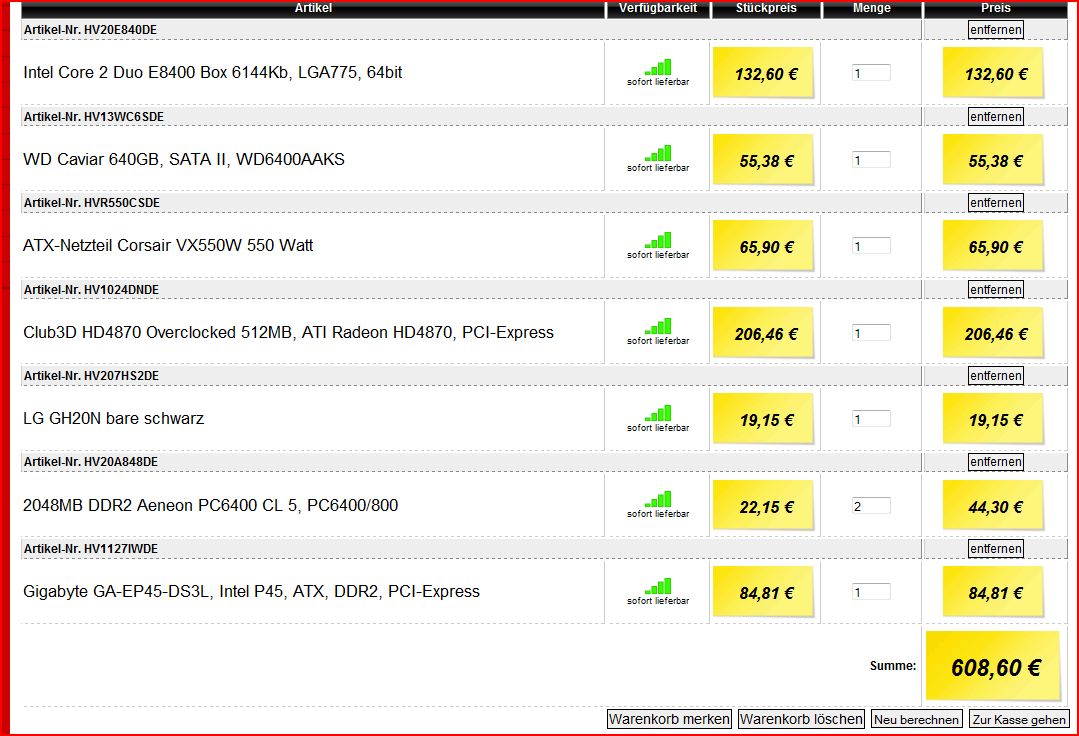This screenshot has width=1079, height=736.
Task: Click Artikel-Nr. HV20A848DE
Action: (91, 462)
